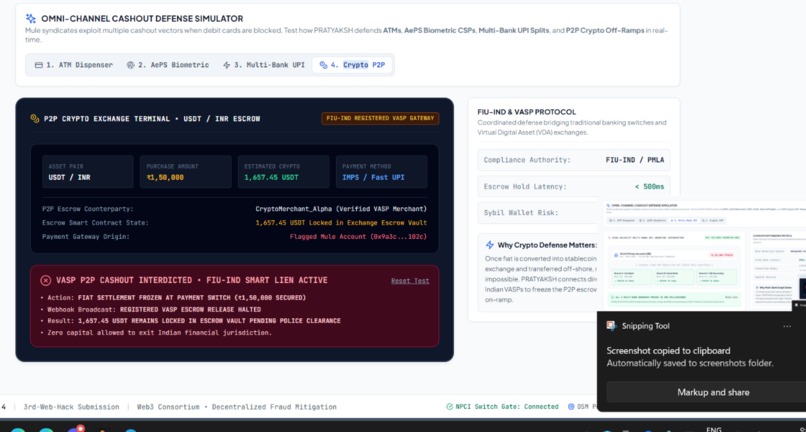The width and height of the screenshot is (806, 432).
Task: Click the X circle icon in interdicted alert
Action: [x=46, y=280]
